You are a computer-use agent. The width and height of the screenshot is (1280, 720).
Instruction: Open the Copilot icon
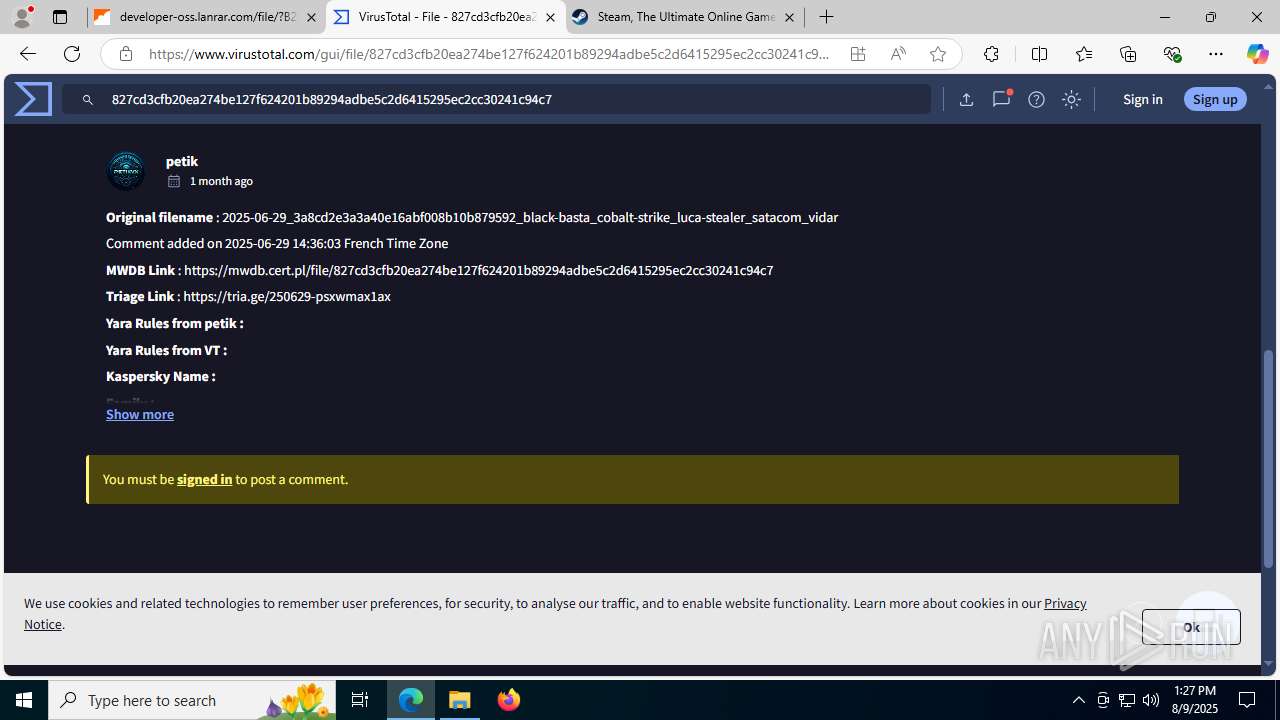(1257, 54)
